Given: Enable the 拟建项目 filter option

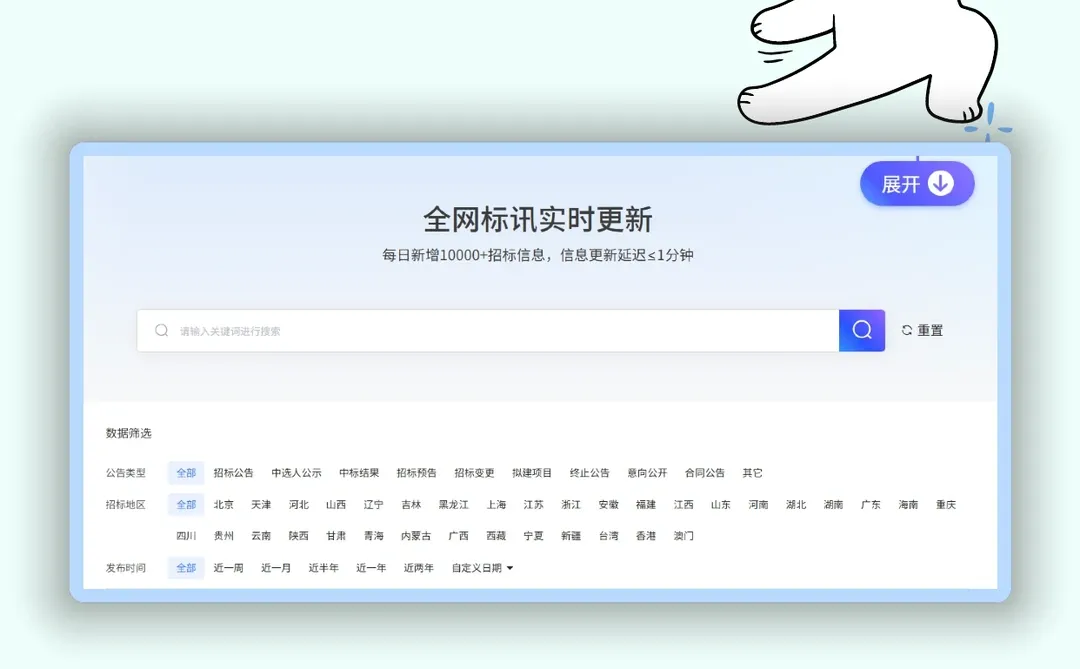Looking at the screenshot, I should (x=533, y=472).
